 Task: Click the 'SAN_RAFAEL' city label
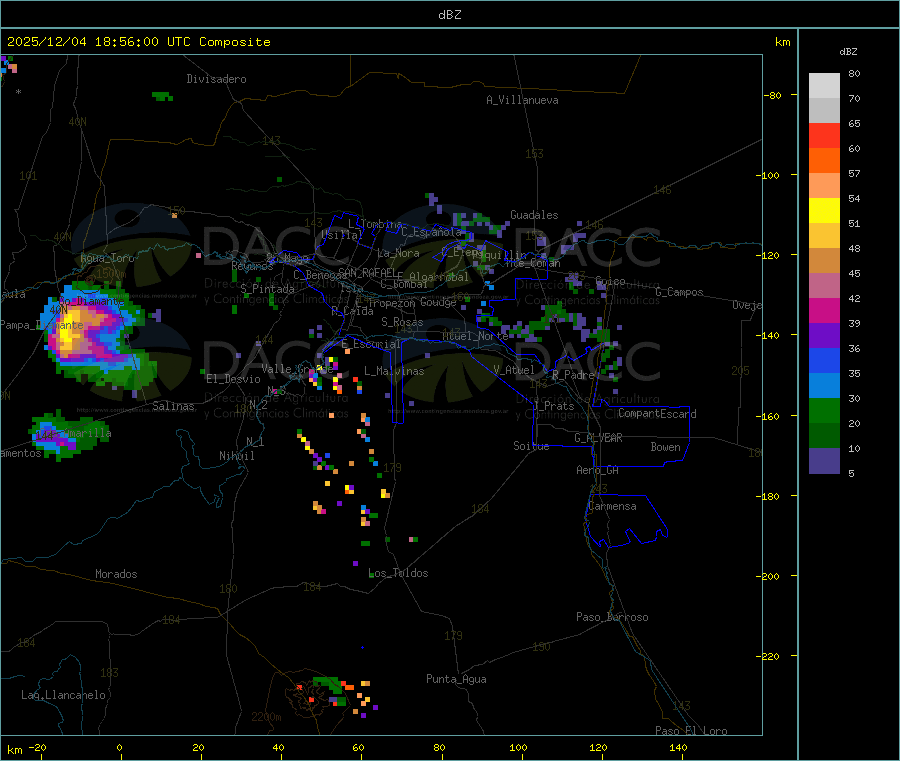pyautogui.click(x=367, y=272)
